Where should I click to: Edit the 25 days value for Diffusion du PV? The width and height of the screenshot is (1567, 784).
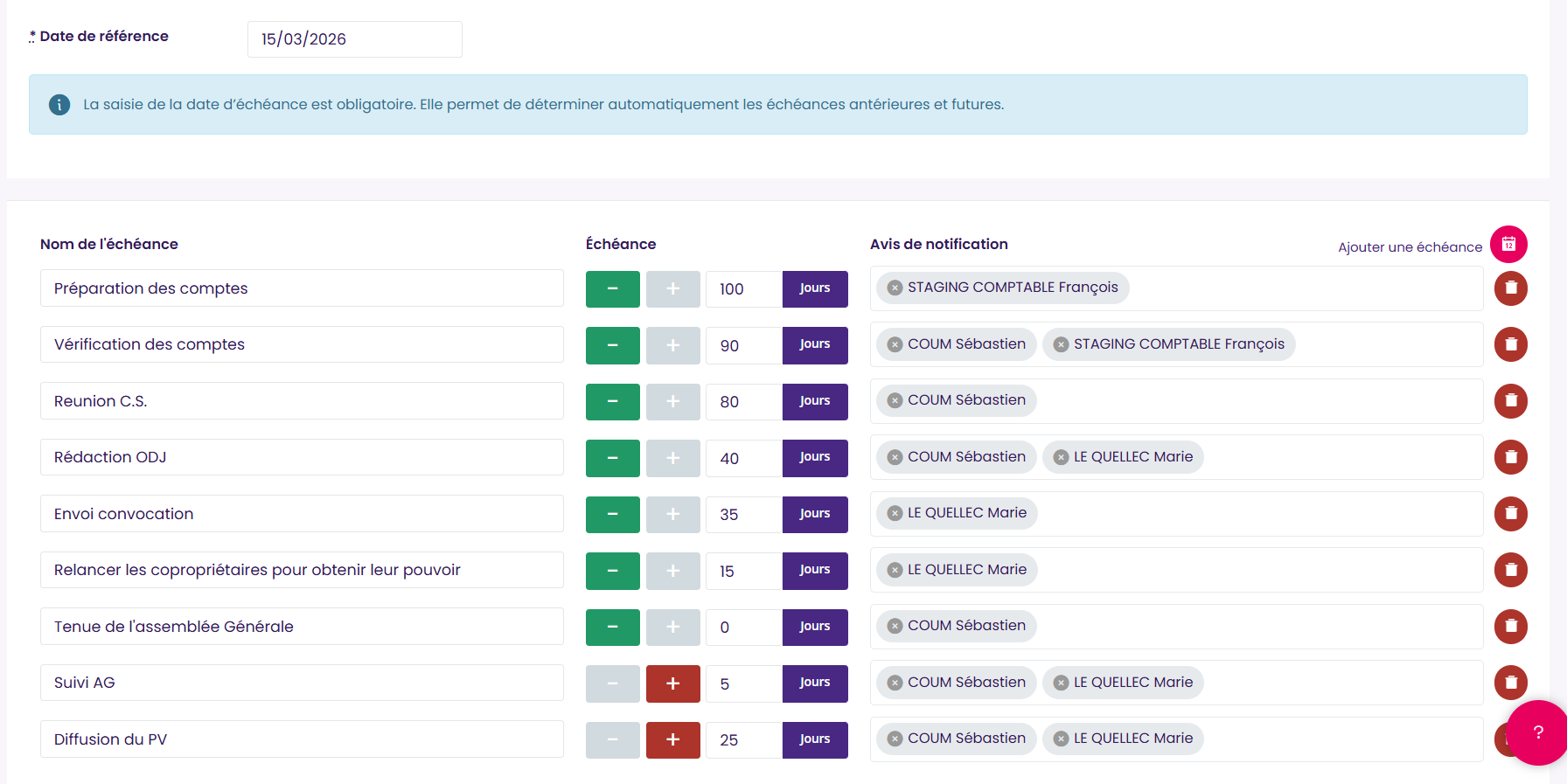coord(744,740)
